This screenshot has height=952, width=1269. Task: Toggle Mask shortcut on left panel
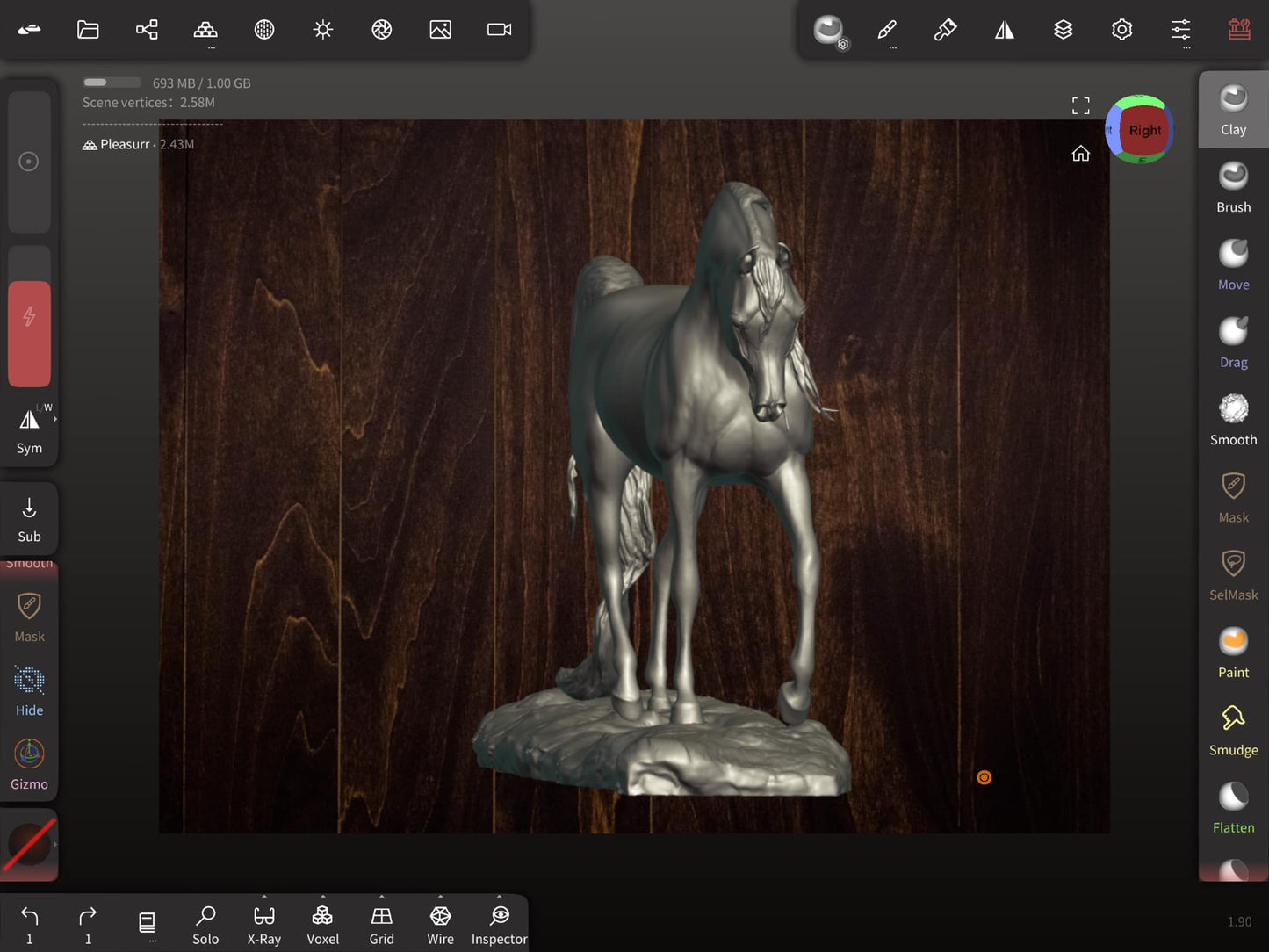coord(29,617)
